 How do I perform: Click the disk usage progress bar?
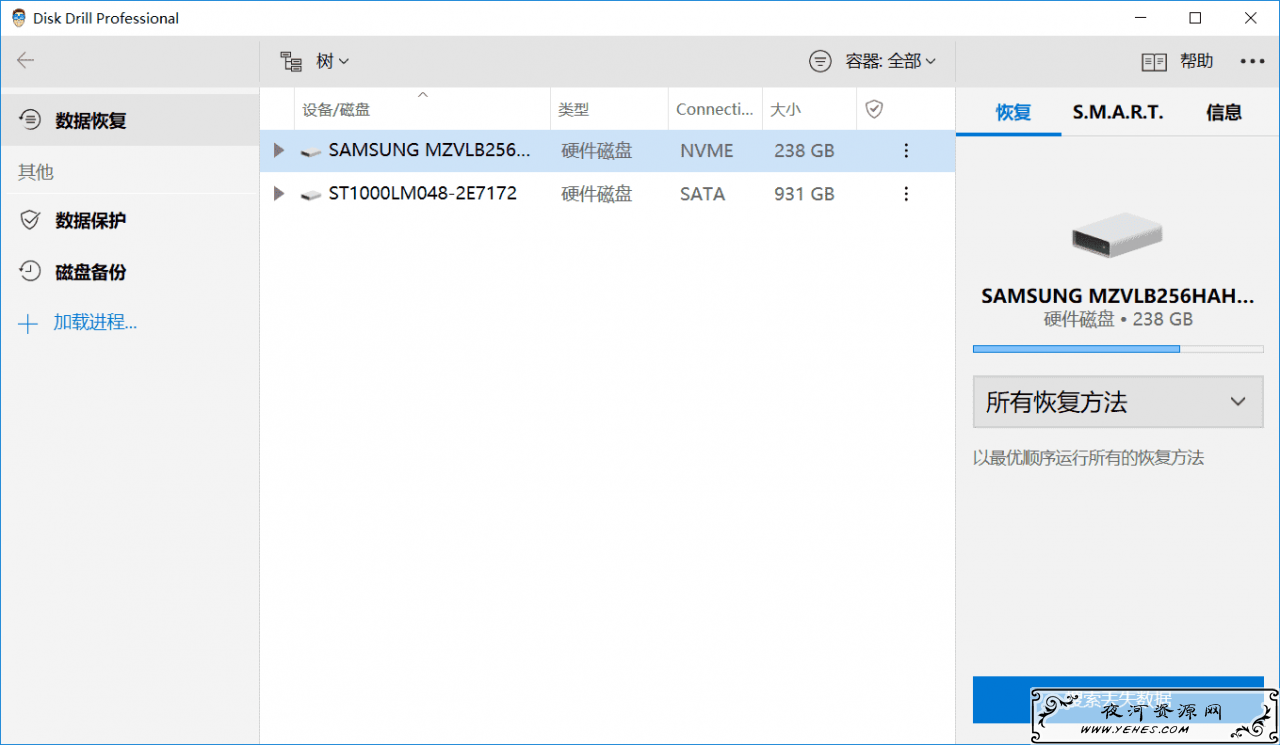[1118, 349]
